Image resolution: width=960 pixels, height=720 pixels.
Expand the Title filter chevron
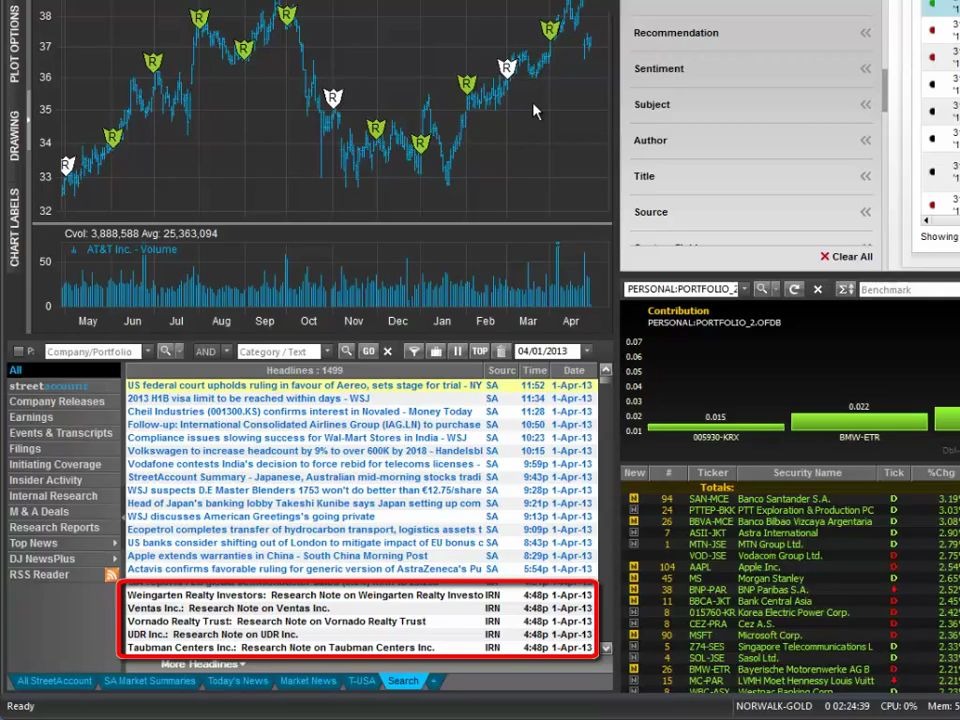pyautogui.click(x=865, y=176)
